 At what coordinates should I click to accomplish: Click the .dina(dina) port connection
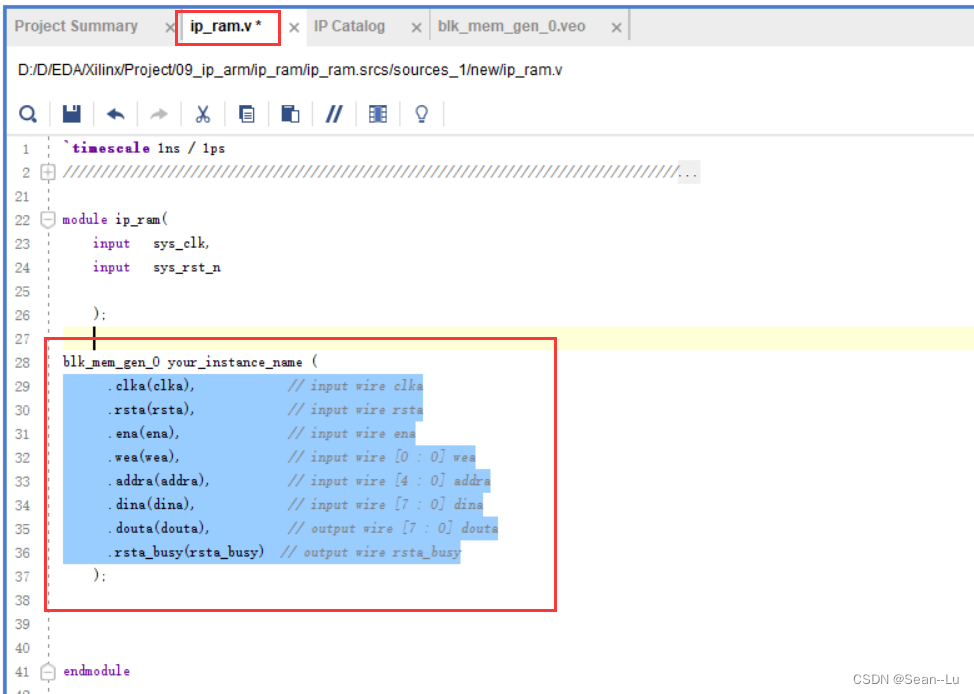[151, 504]
